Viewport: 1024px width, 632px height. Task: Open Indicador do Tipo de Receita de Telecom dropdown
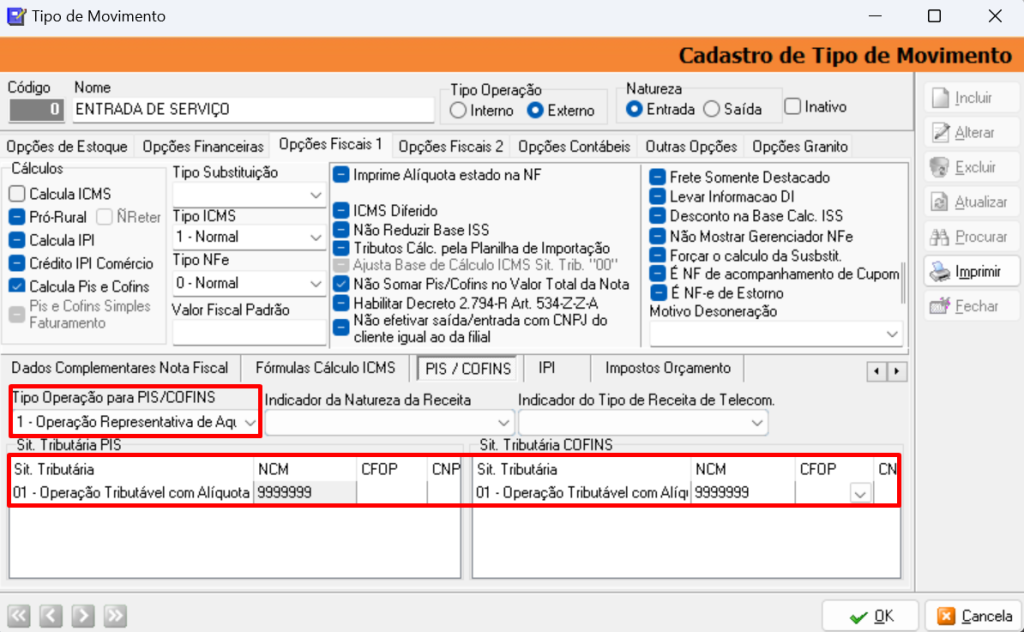point(757,423)
